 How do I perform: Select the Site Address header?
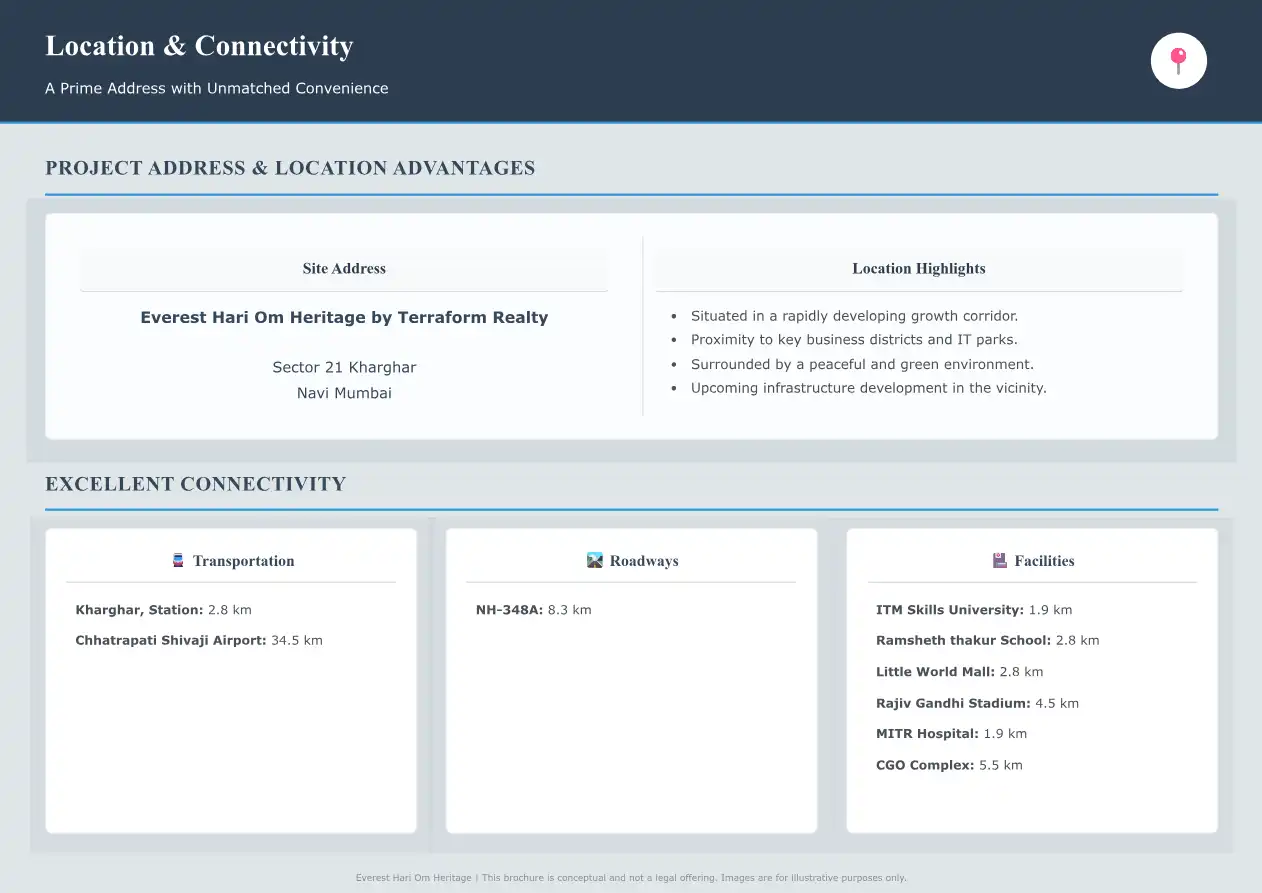344,268
